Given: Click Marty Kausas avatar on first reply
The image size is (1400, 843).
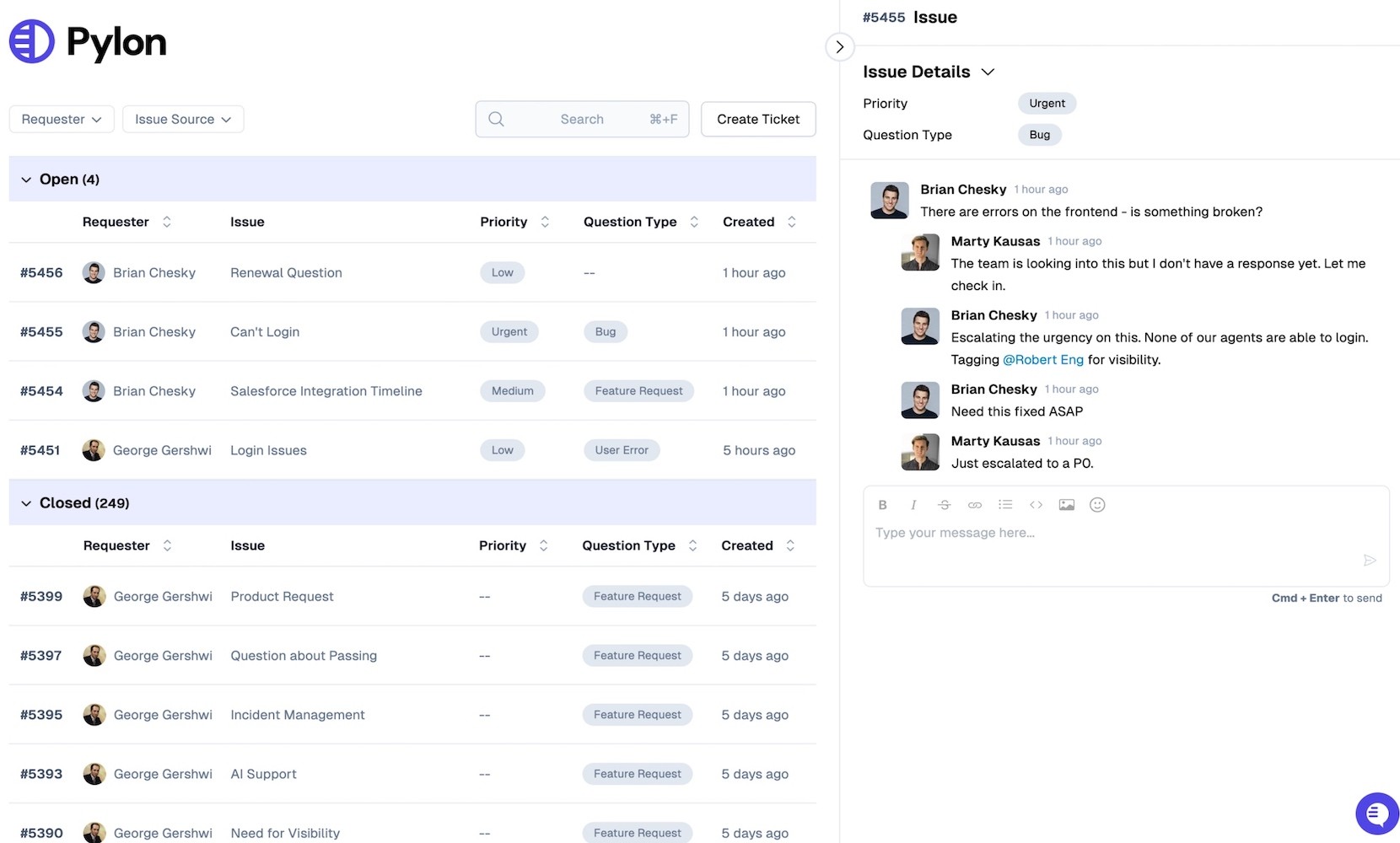Looking at the screenshot, I should [x=920, y=252].
